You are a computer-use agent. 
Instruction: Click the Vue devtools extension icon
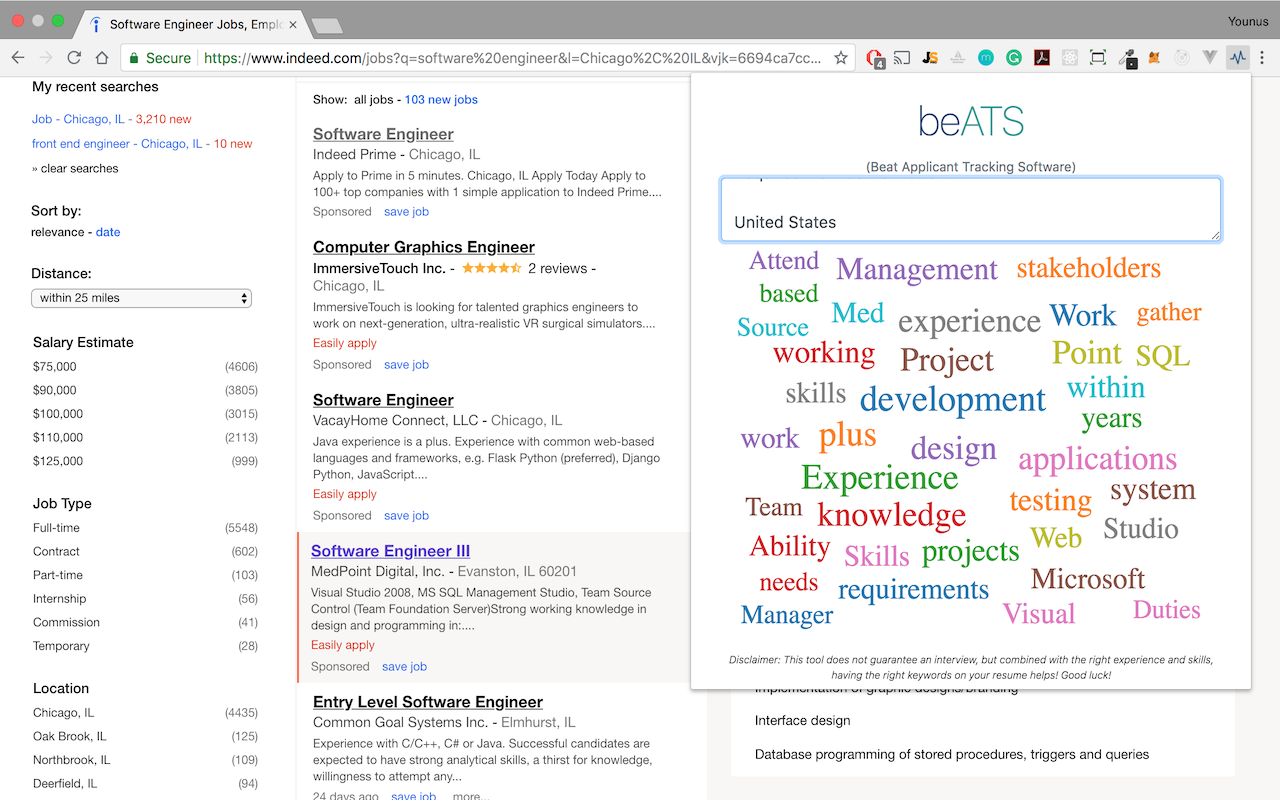[1210, 58]
